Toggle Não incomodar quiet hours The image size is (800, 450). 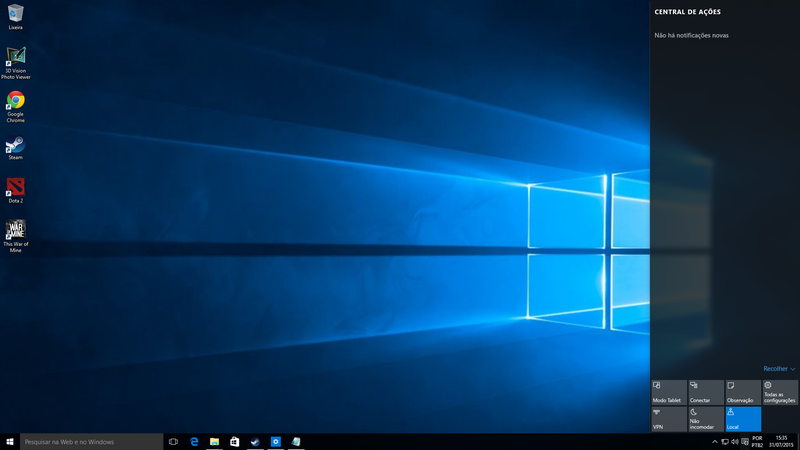click(x=706, y=419)
